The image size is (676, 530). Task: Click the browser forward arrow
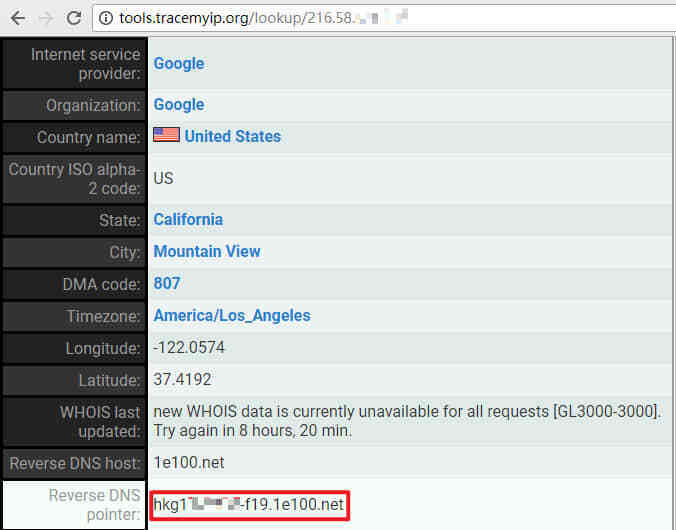click(46, 18)
